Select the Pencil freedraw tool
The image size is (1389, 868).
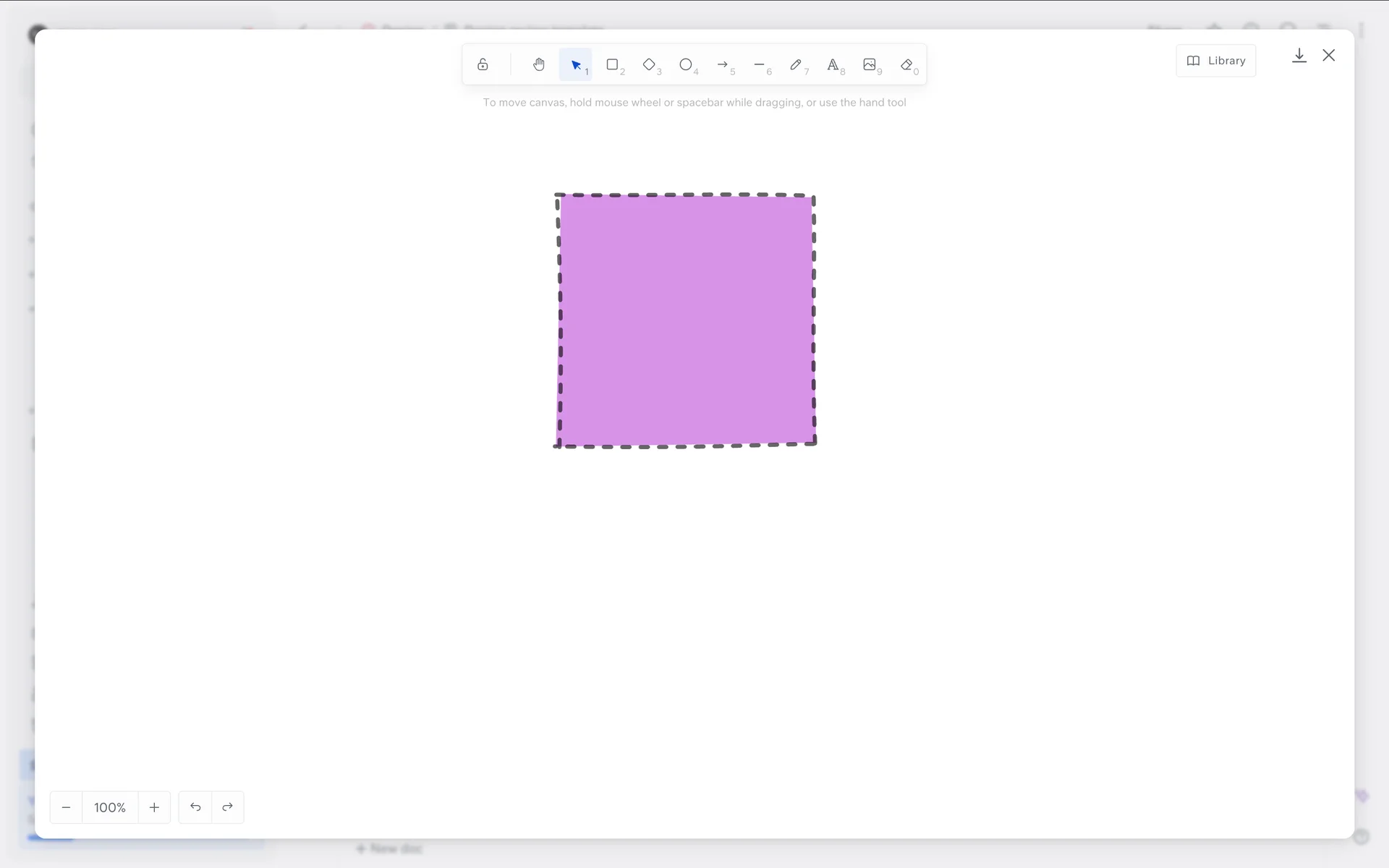coord(796,65)
